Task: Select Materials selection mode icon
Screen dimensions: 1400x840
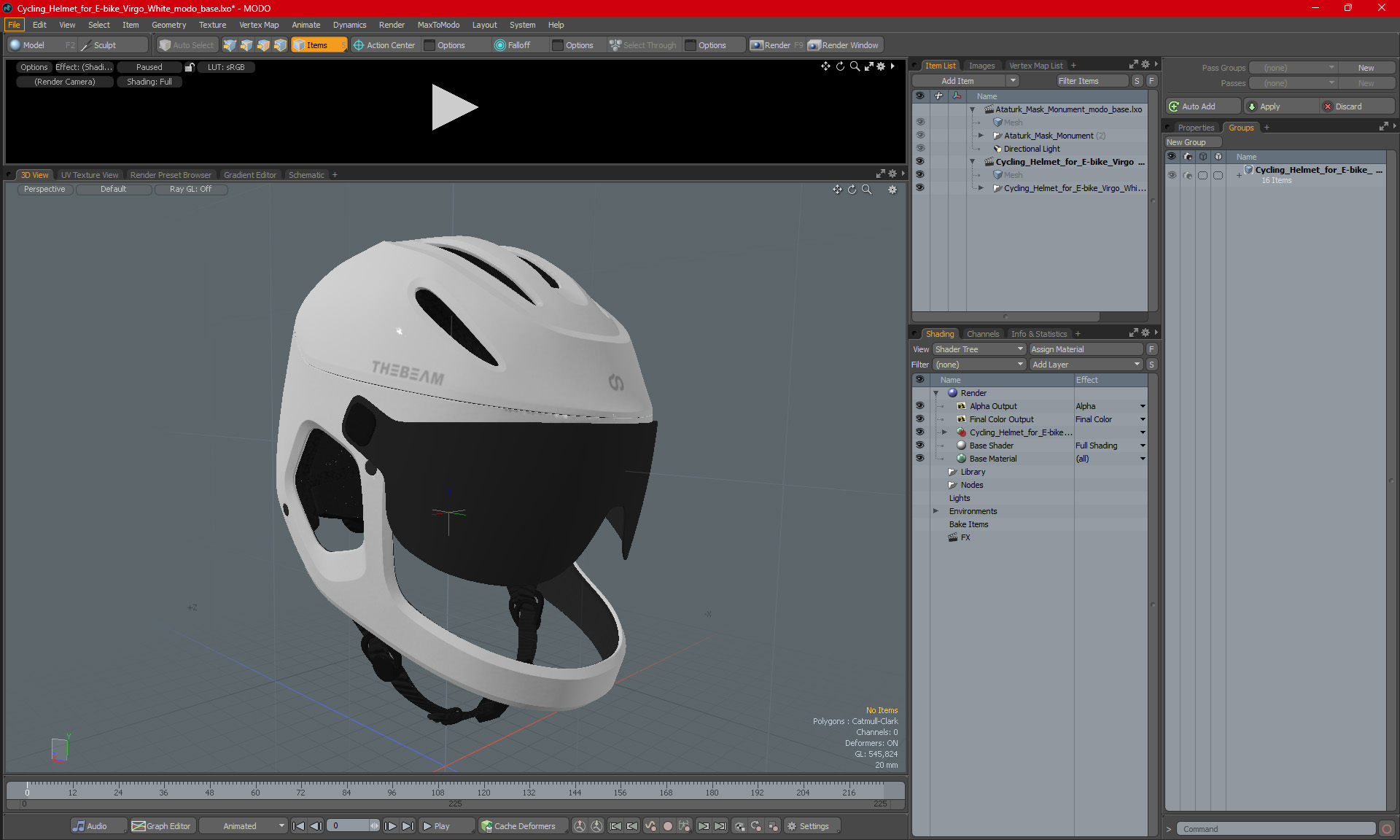Action: coord(280,45)
